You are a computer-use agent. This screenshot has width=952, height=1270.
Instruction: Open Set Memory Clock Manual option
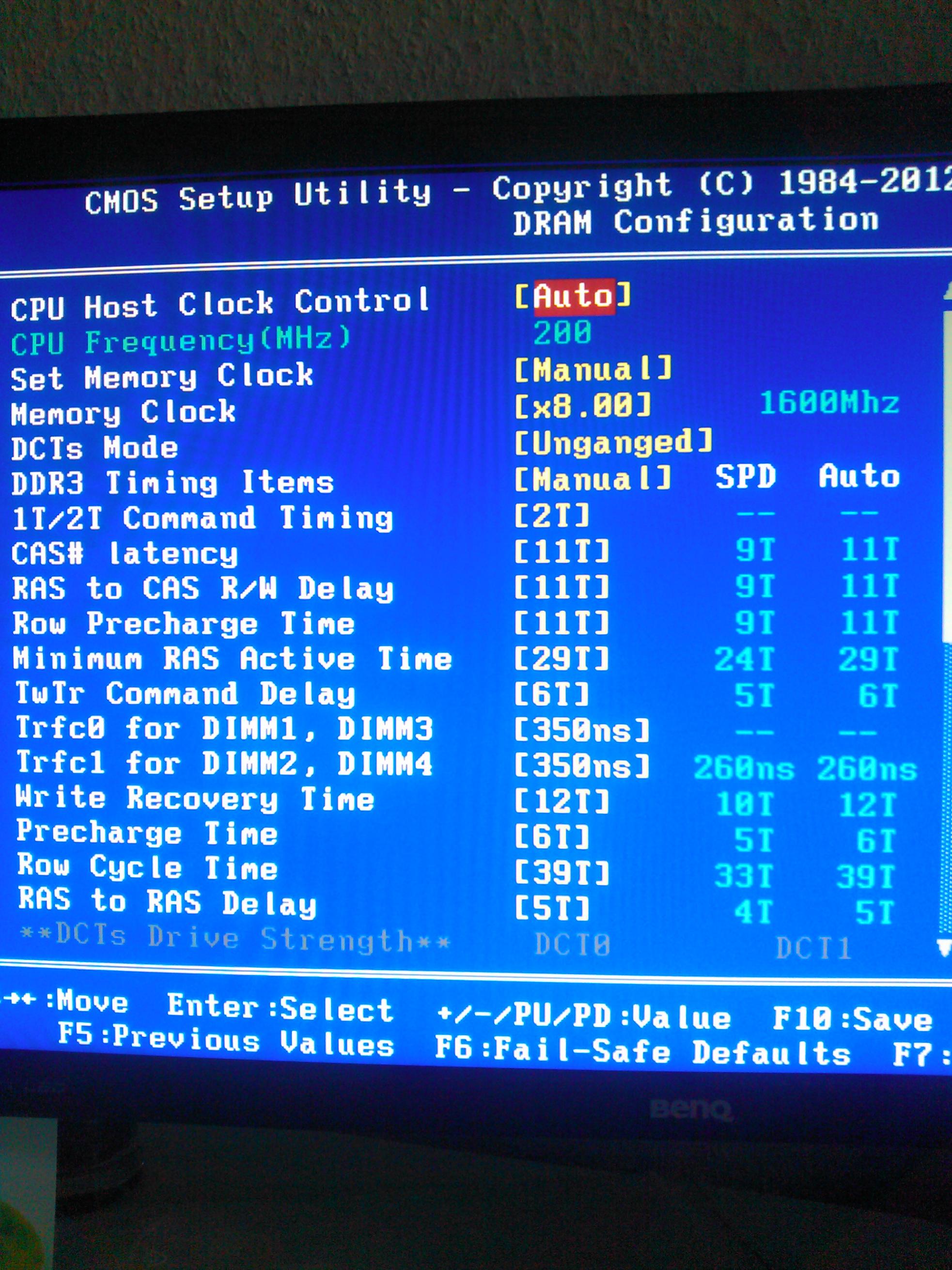(x=592, y=370)
